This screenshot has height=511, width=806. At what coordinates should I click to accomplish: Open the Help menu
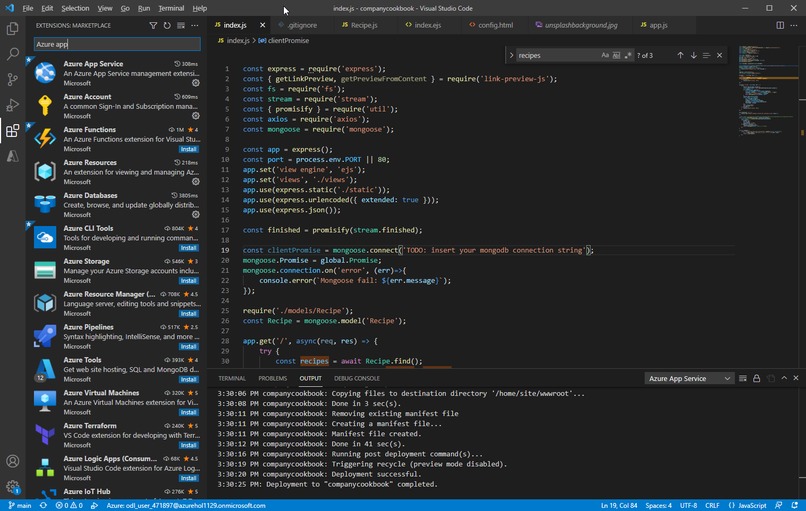[x=199, y=8]
